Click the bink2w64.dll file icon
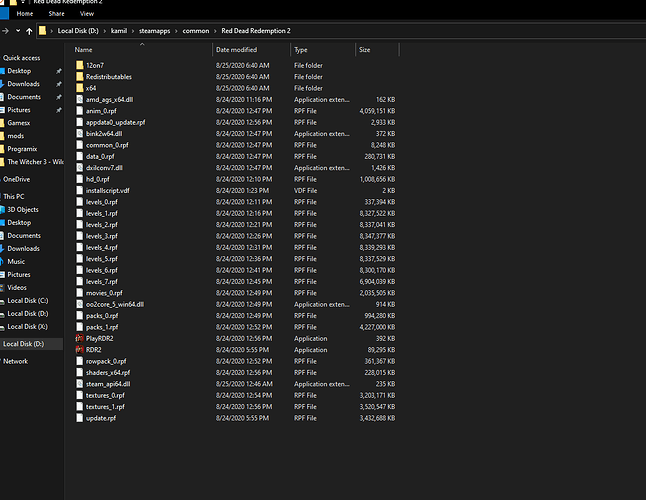This screenshot has height=500, width=646. pyautogui.click(x=80, y=133)
